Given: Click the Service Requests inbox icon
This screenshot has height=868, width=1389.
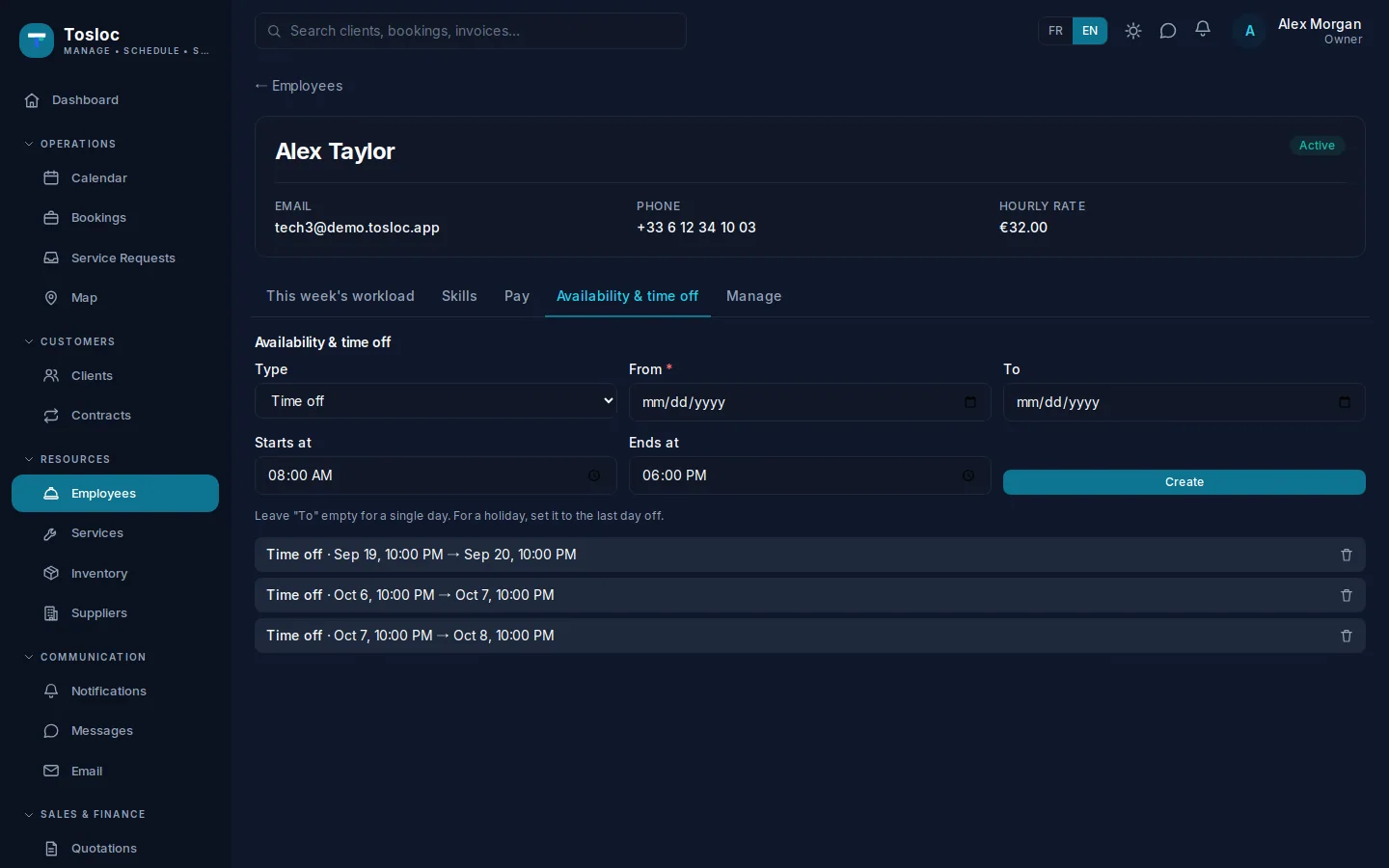Looking at the screenshot, I should pyautogui.click(x=51, y=258).
